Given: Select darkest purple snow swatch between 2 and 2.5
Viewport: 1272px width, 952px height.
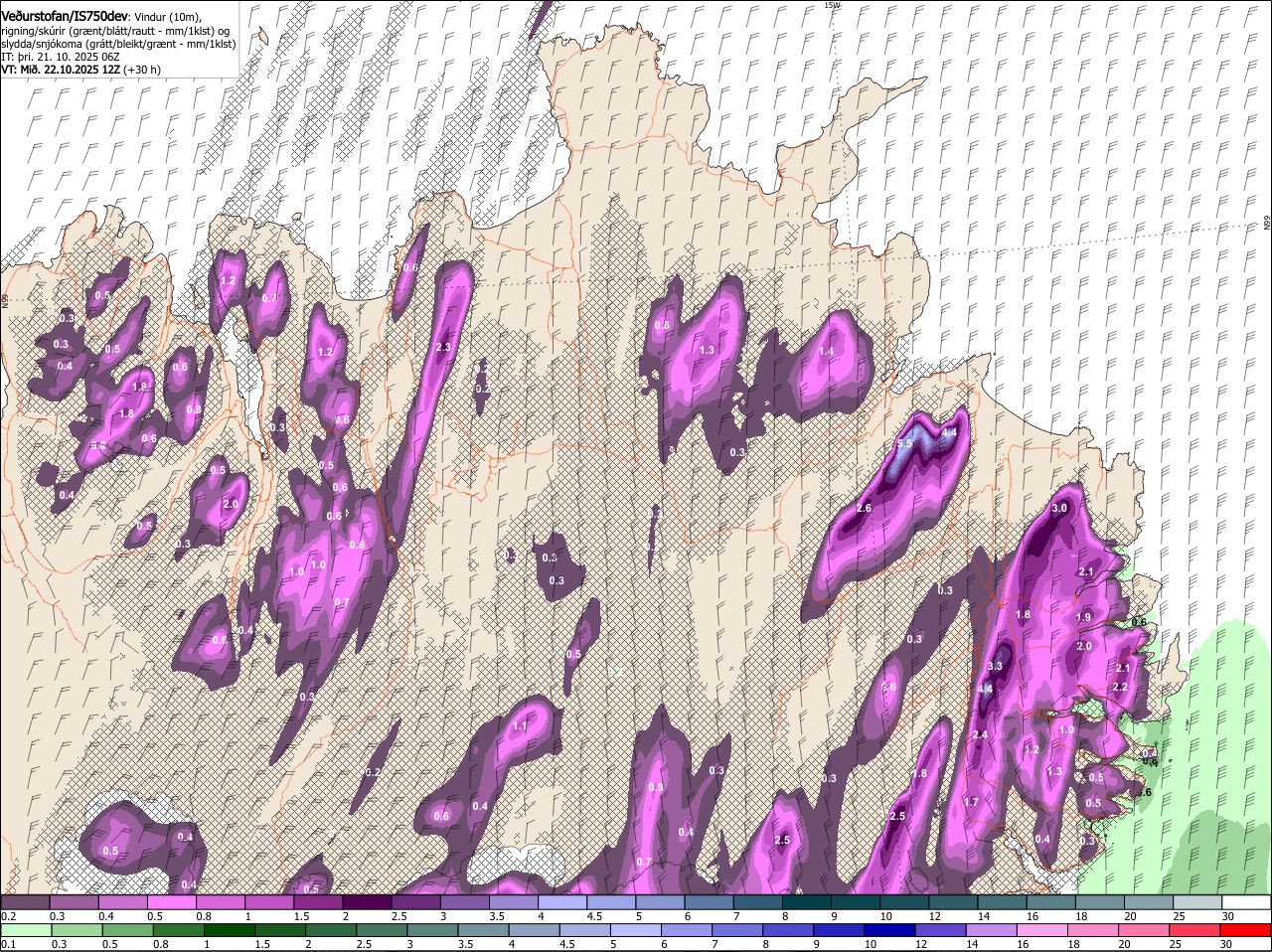Looking at the screenshot, I should 367,902.
